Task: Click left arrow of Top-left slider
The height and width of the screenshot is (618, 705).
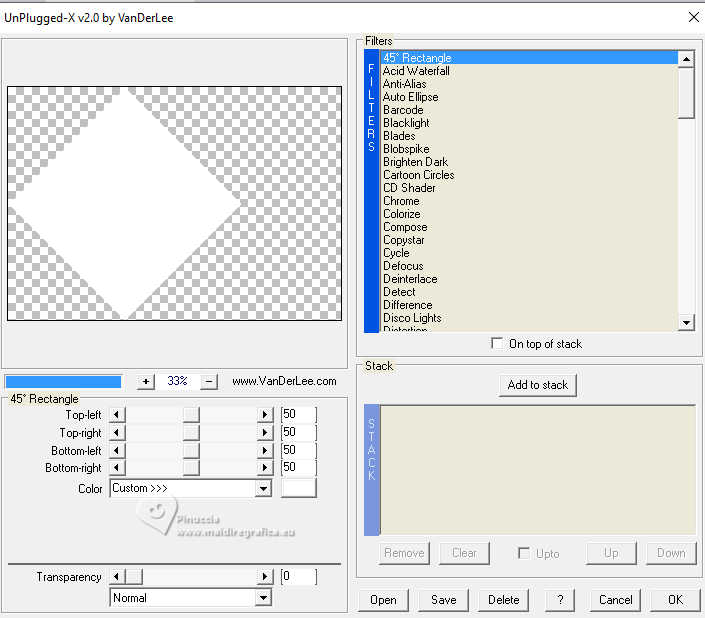Action: click(x=117, y=414)
